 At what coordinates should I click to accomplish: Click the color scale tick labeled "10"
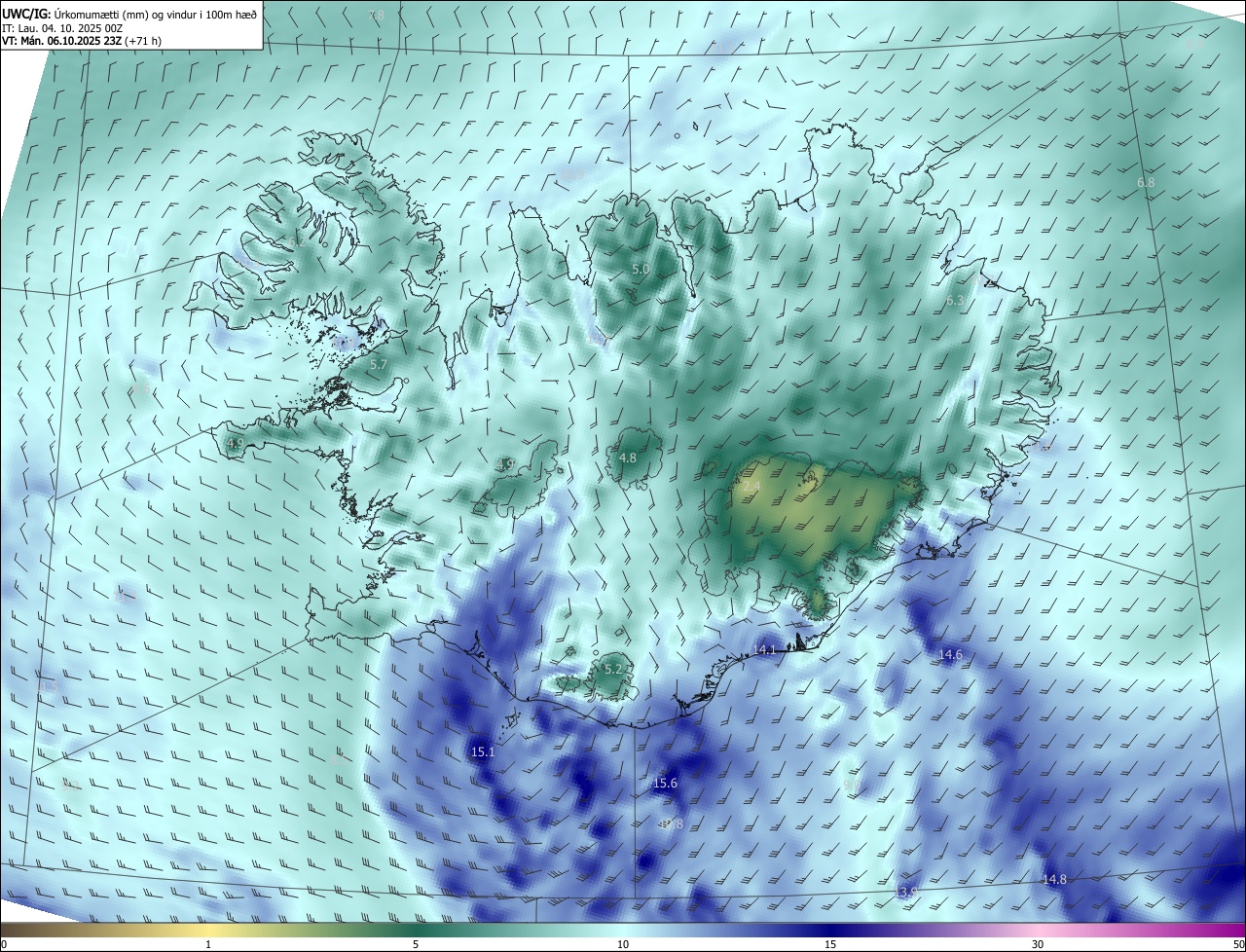point(623,944)
